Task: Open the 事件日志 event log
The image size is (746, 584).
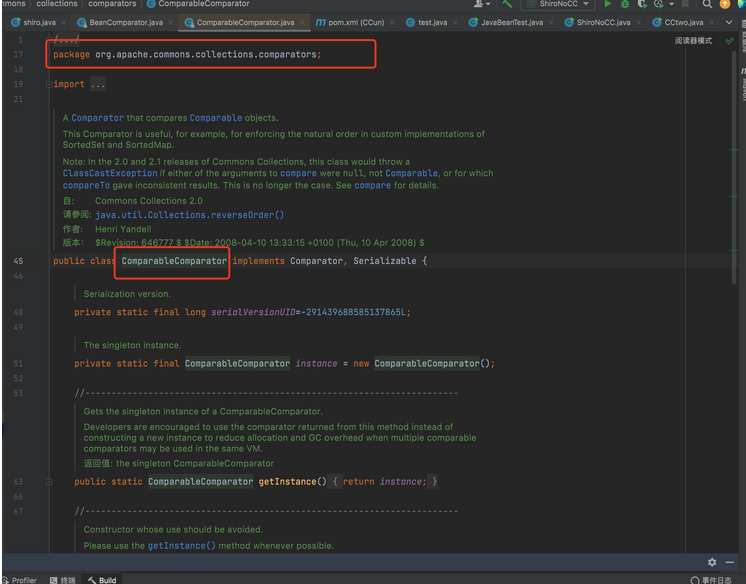Action: (711, 580)
